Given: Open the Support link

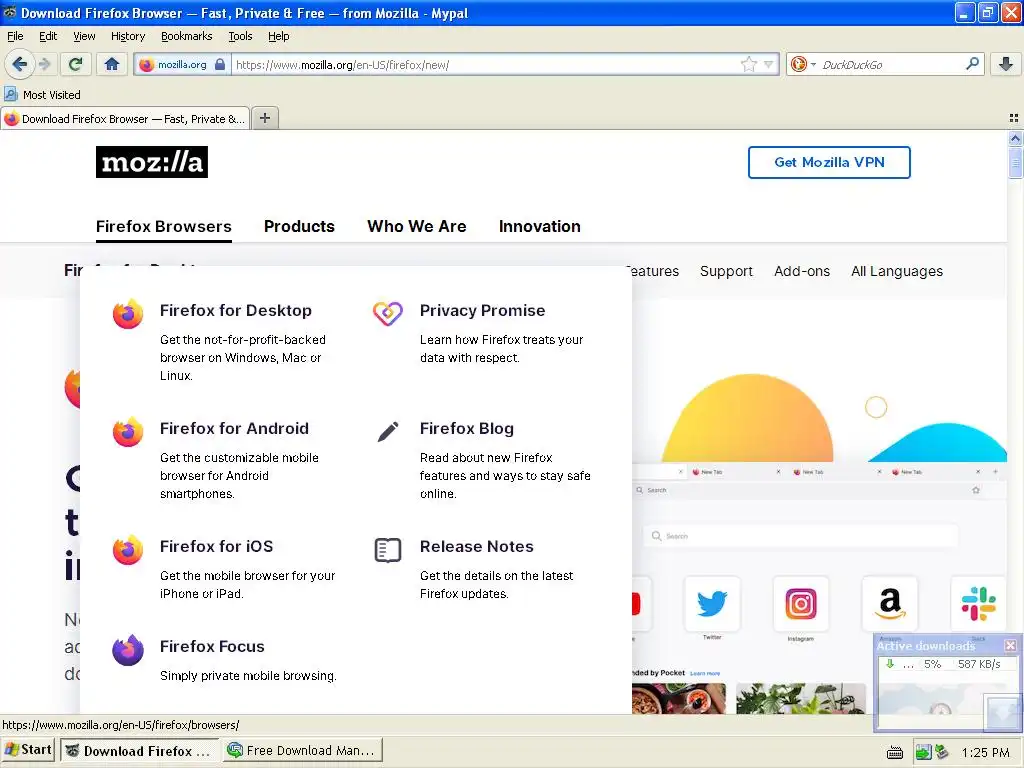Looking at the screenshot, I should (x=726, y=271).
